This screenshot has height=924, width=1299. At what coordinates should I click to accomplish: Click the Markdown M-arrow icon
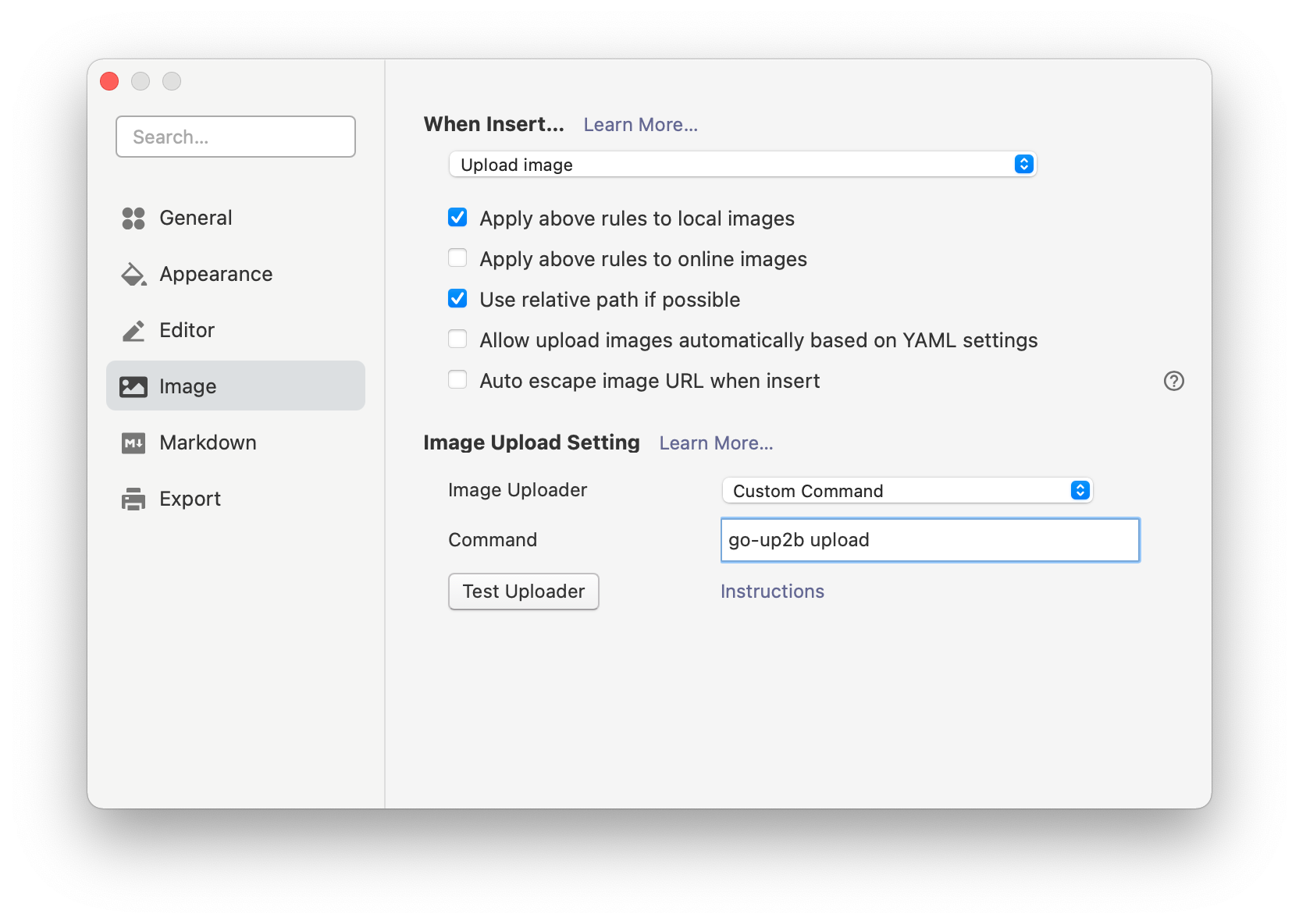133,443
